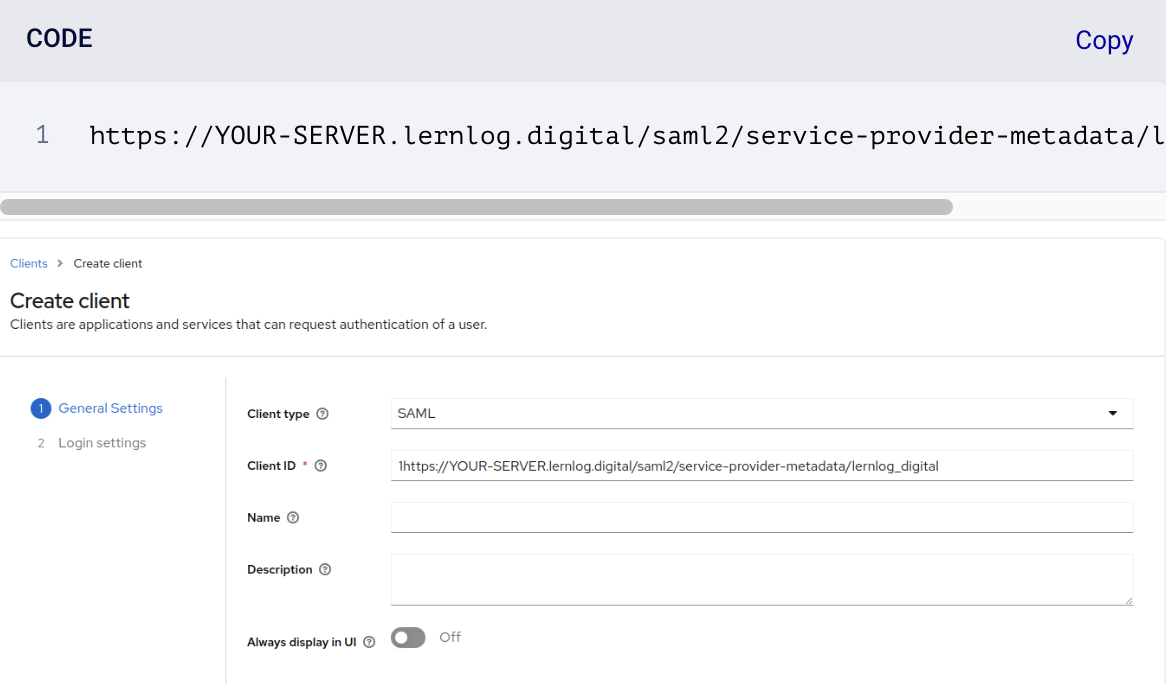The image size is (1166, 684).
Task: Click the step 1 circle badge
Action: tap(40, 408)
